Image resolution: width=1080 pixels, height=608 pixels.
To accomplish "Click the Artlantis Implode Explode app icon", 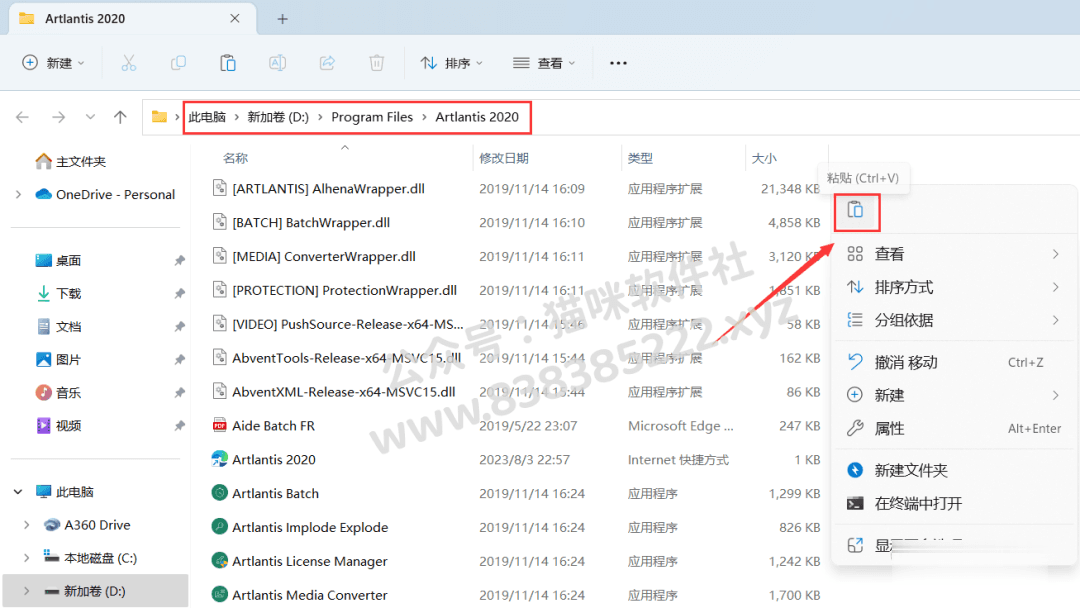I will (220, 527).
